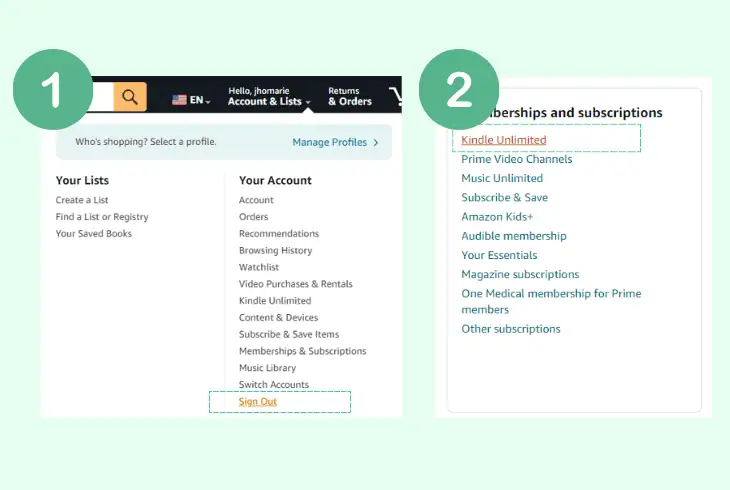
Task: Open Magazine subscriptions link
Action: pos(520,274)
